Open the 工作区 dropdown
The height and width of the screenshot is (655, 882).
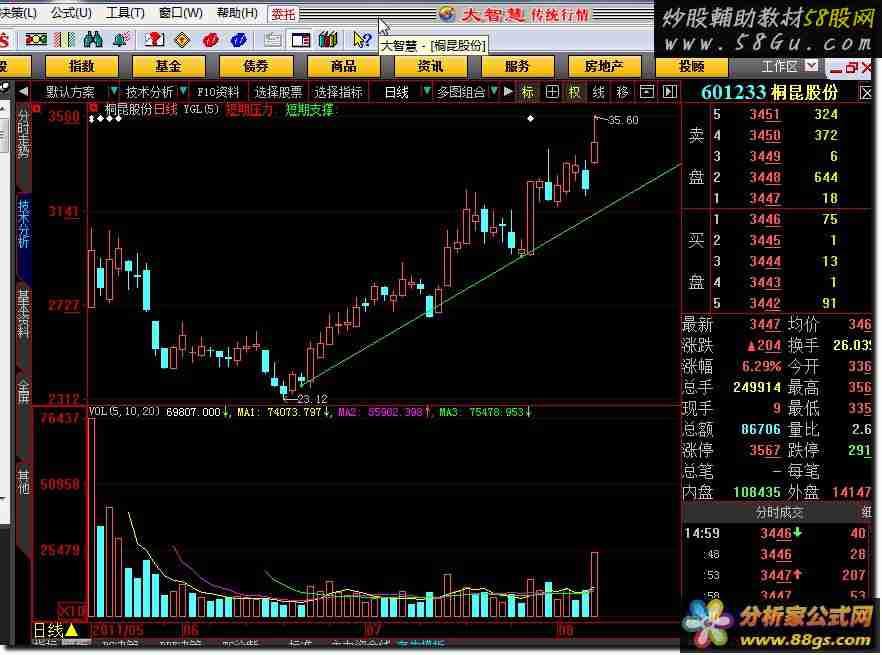[x=811, y=66]
